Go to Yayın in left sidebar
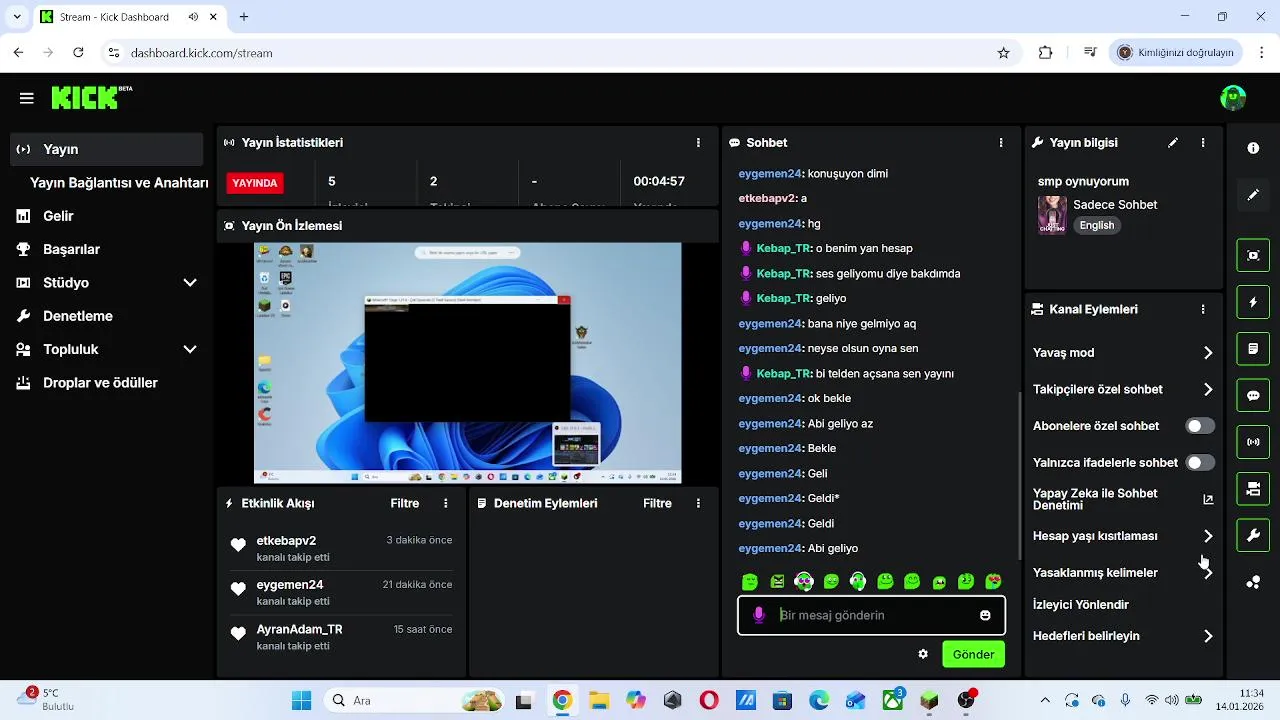 pos(107,149)
